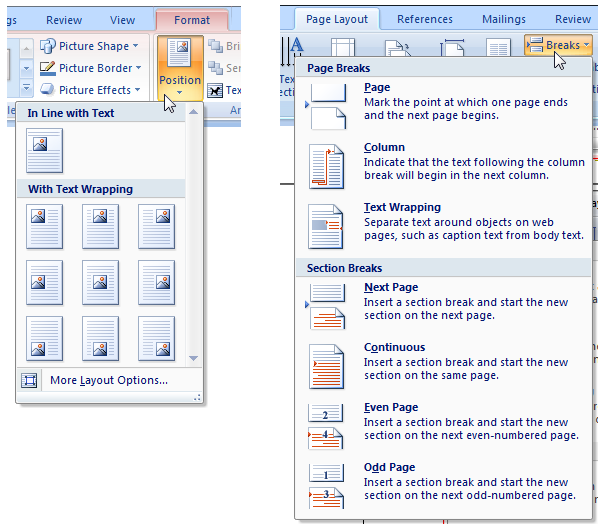Image resolution: width=605 pixels, height=524 pixels.
Task: Click the Size icon in Page Layout
Action: pyautogui.click(x=452, y=47)
